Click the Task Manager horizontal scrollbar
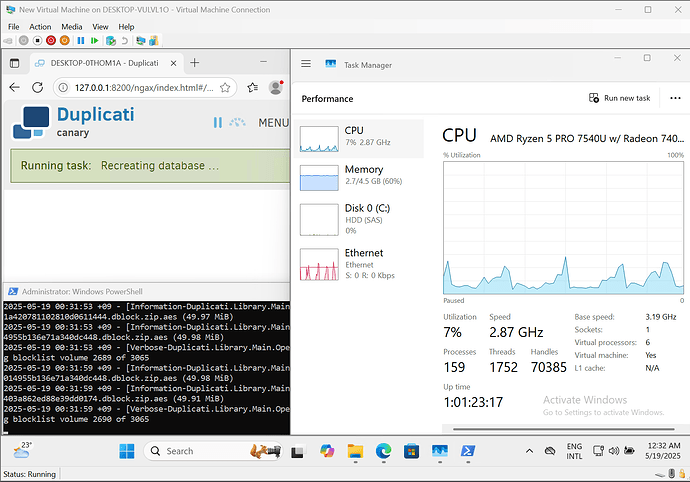 pyautogui.click(x=563, y=429)
